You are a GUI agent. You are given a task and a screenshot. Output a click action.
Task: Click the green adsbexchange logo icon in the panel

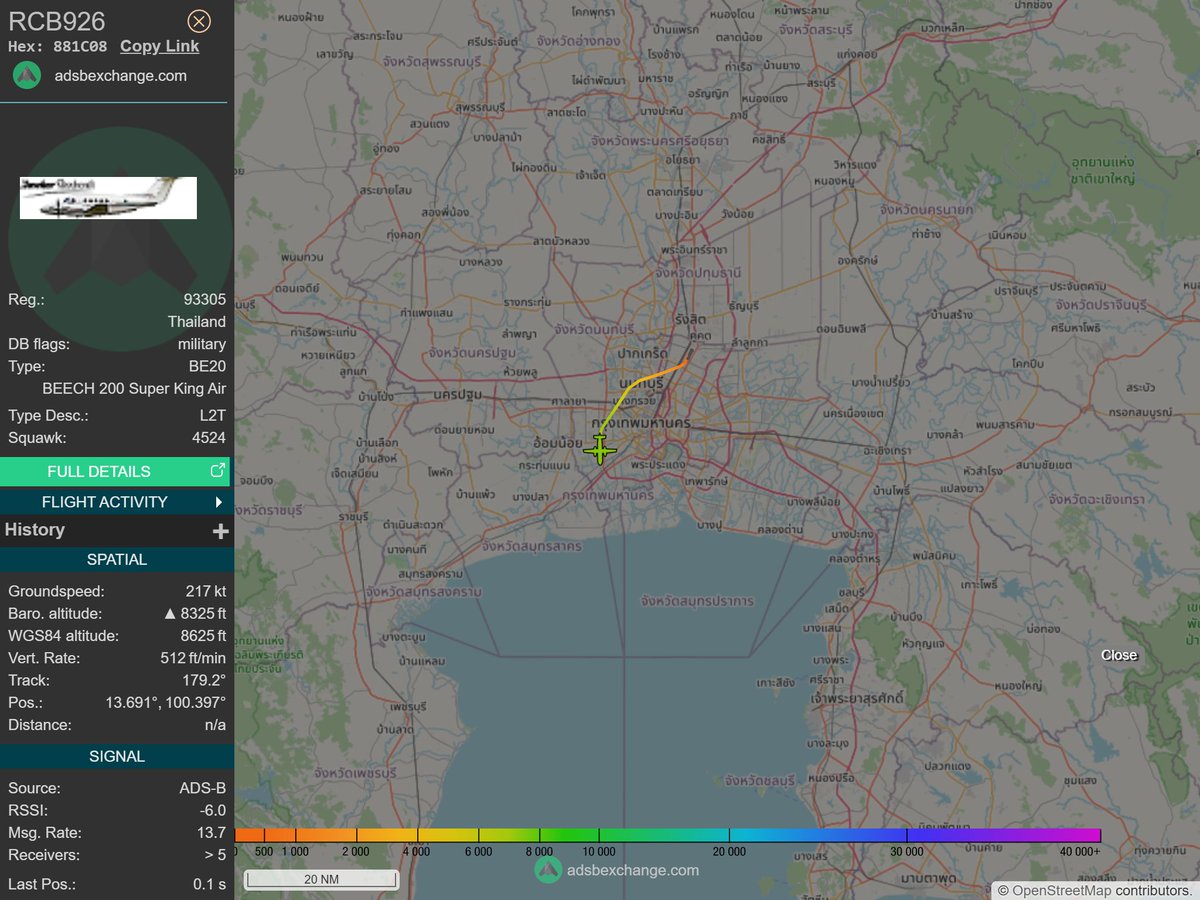(x=26, y=75)
